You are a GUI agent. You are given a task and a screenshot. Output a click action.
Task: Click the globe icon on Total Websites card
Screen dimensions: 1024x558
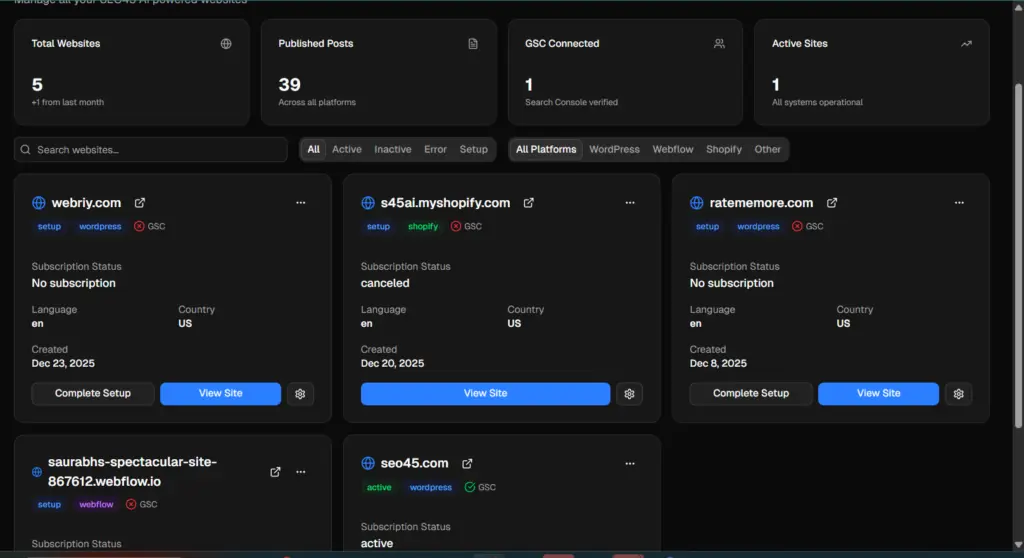coord(226,44)
